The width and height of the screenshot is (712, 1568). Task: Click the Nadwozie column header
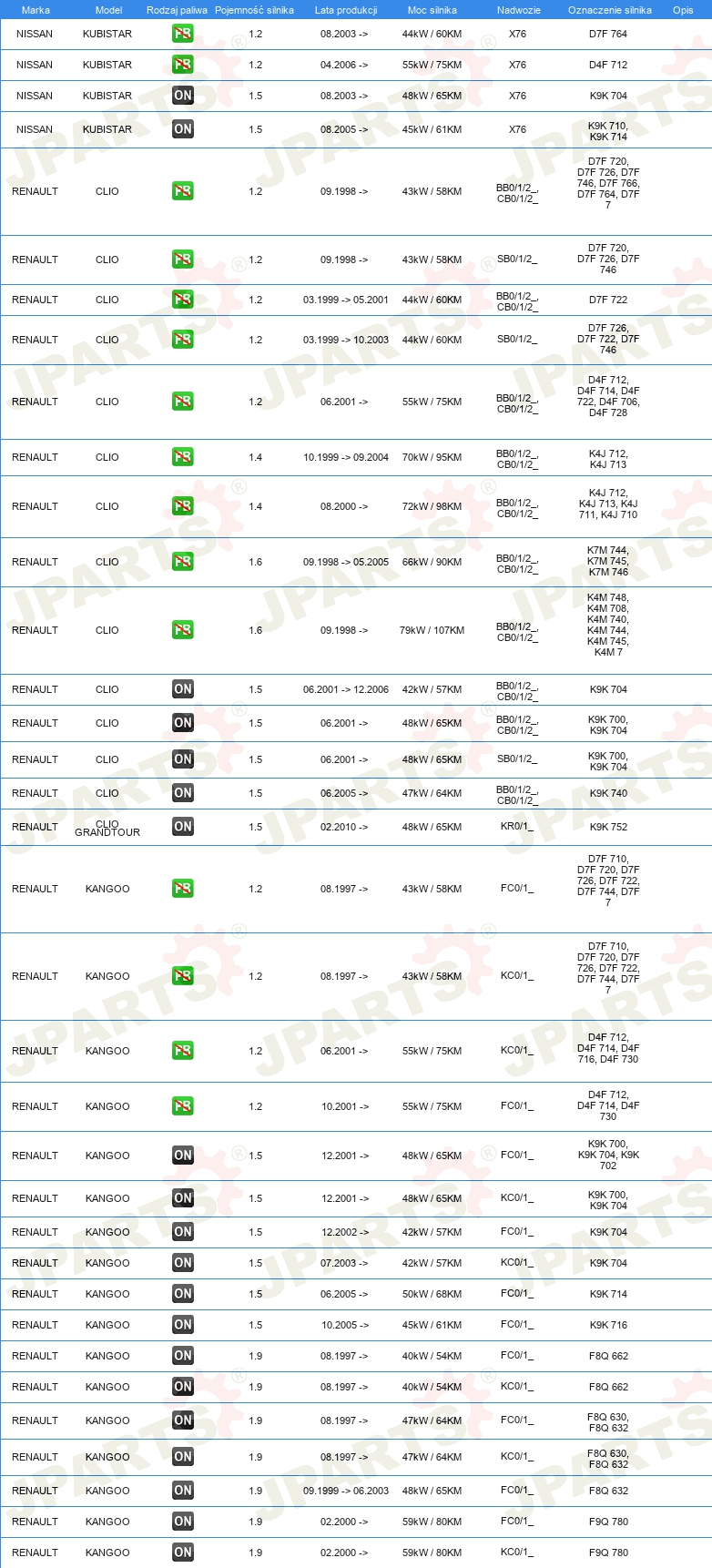pyautogui.click(x=519, y=10)
